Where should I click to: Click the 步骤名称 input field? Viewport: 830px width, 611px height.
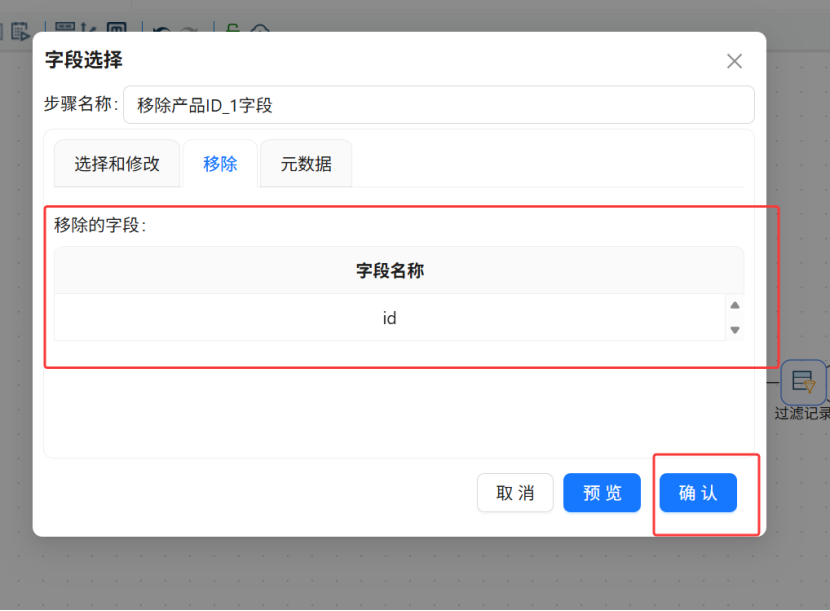(439, 105)
